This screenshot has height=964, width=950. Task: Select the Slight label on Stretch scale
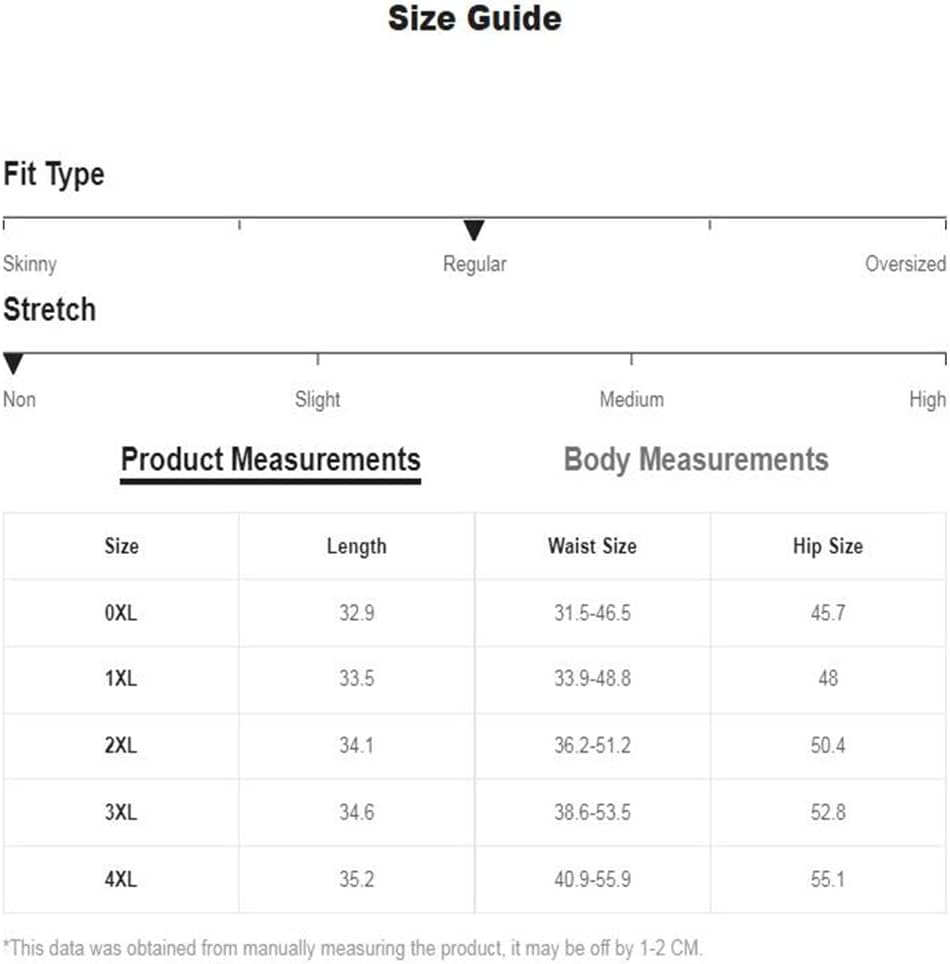pyautogui.click(x=317, y=400)
